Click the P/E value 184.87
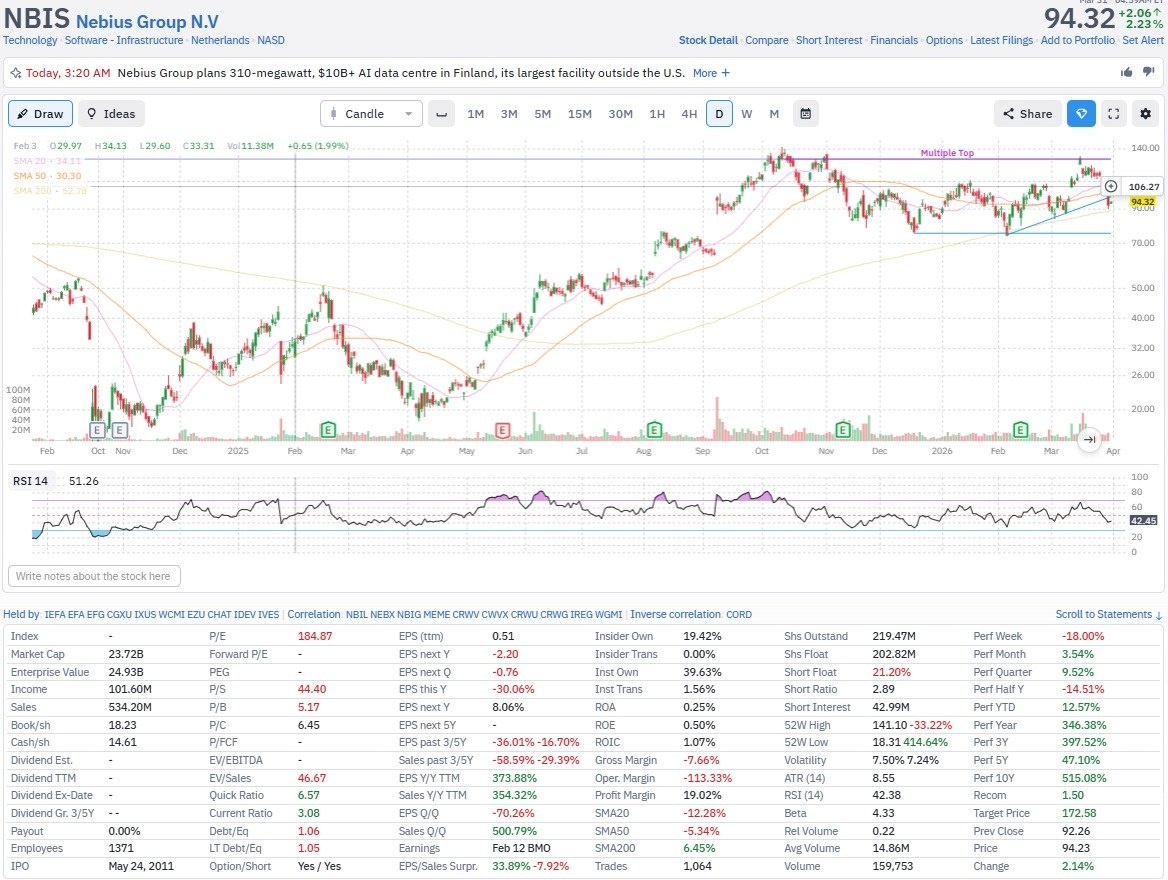The width and height of the screenshot is (1168, 880). (315, 636)
